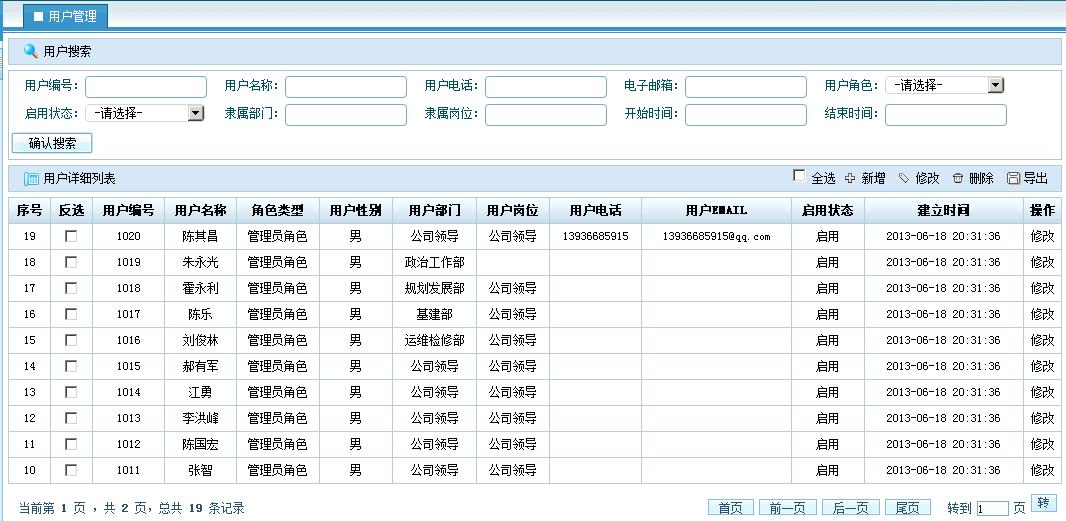Click 修改 link for row 1016
Image resolution: width=1066 pixels, height=521 pixels.
1042,339
